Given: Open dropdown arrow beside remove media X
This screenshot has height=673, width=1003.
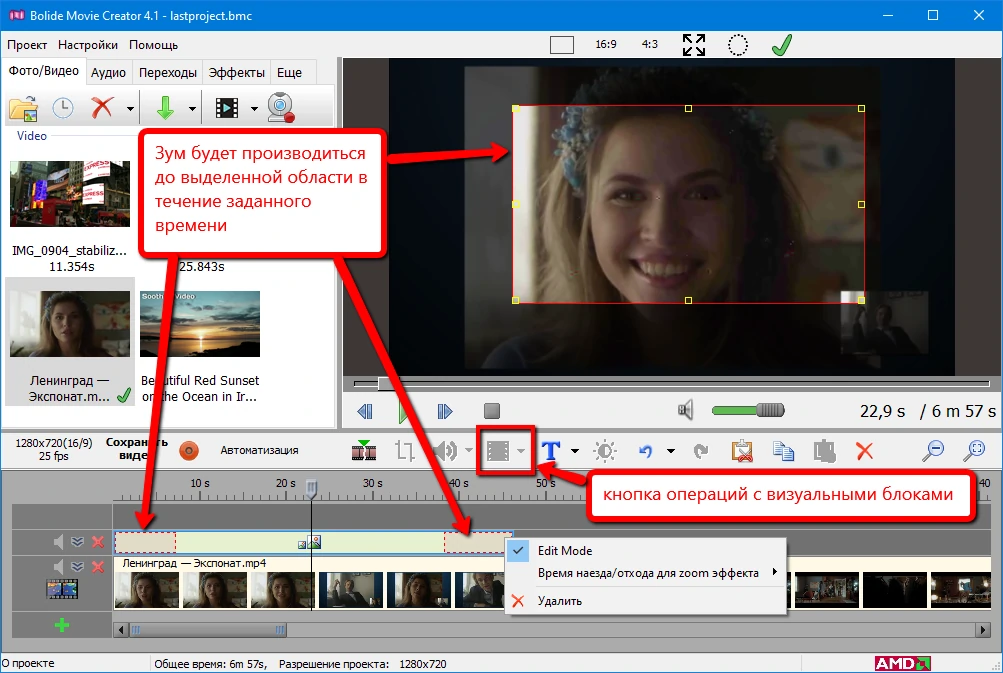Looking at the screenshot, I should point(130,109).
